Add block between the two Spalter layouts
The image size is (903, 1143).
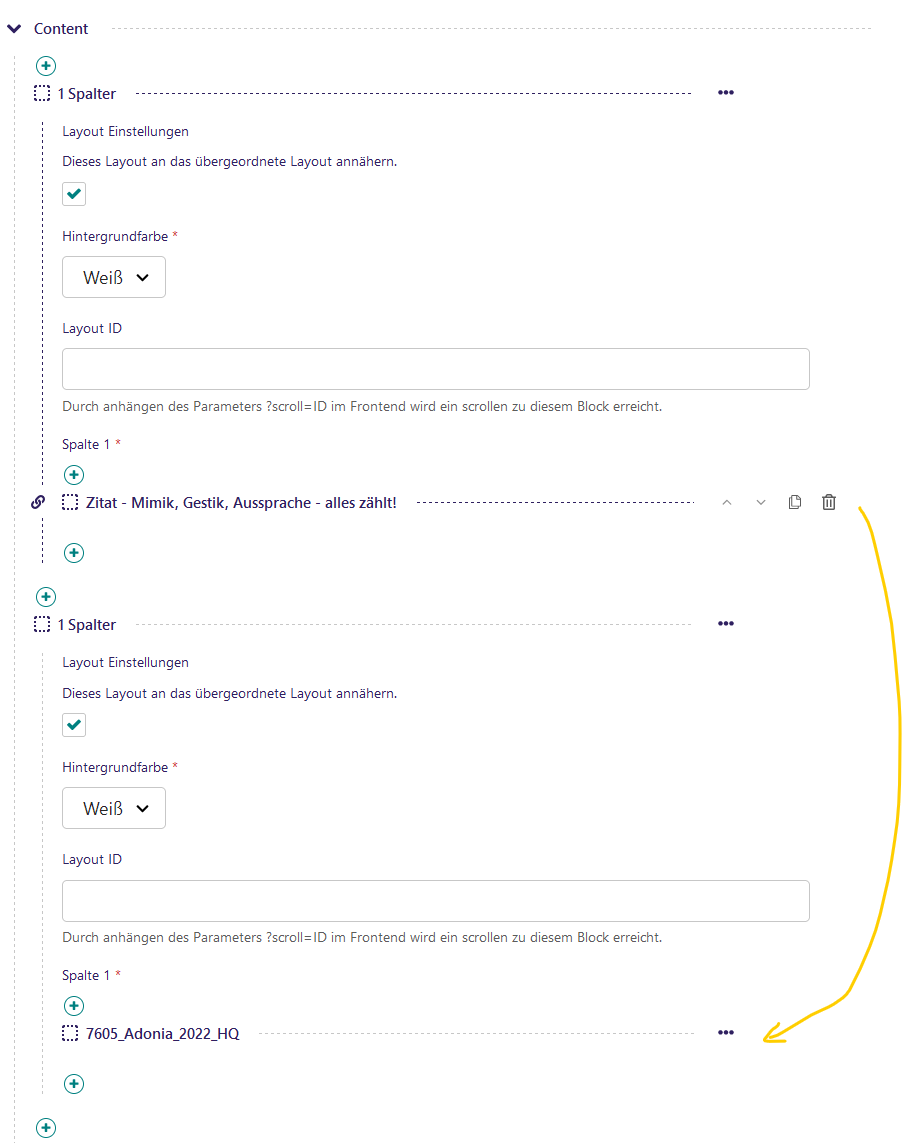click(x=46, y=597)
